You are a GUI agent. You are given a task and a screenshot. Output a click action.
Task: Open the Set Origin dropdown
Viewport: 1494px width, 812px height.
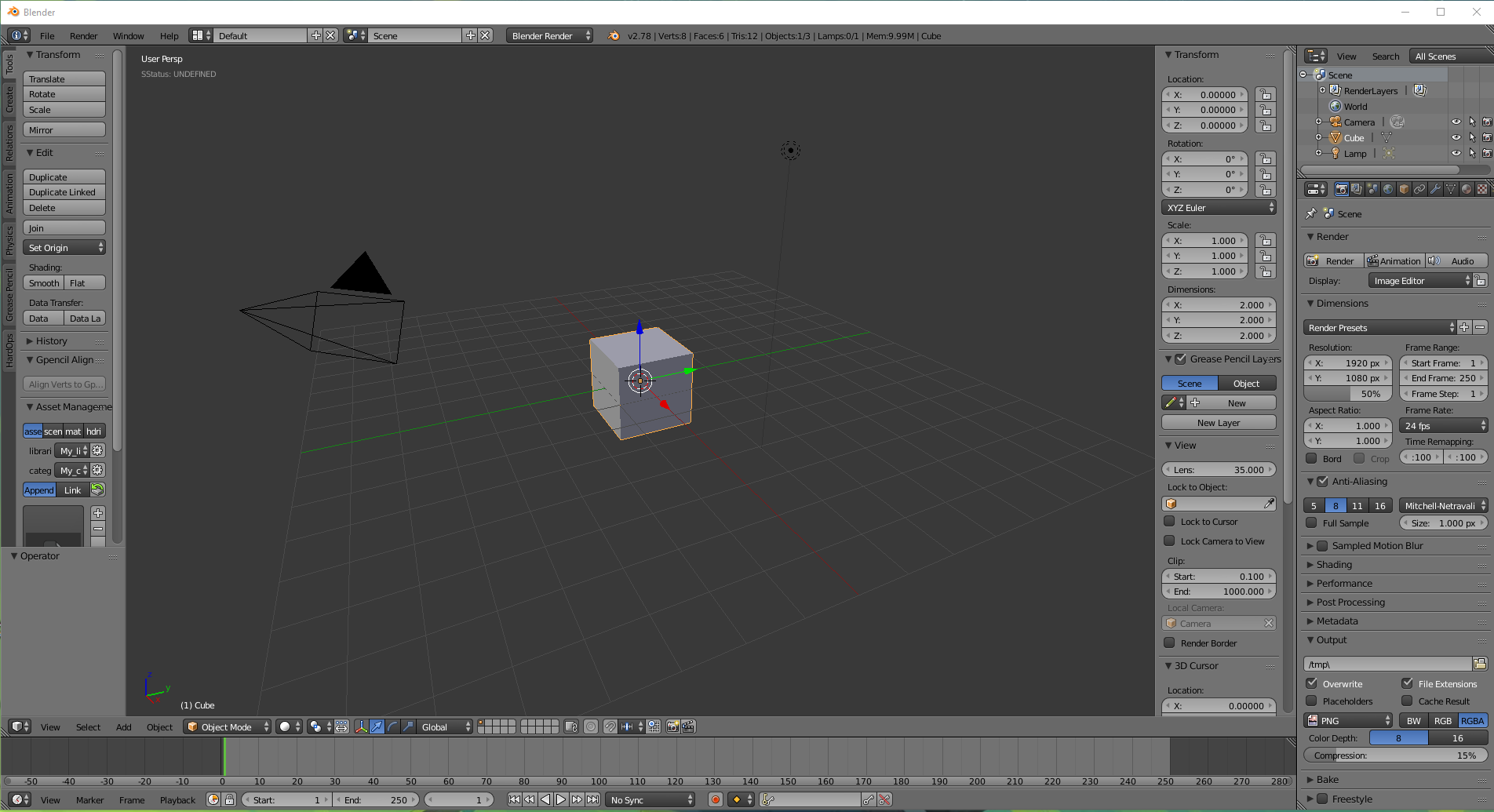pos(64,247)
